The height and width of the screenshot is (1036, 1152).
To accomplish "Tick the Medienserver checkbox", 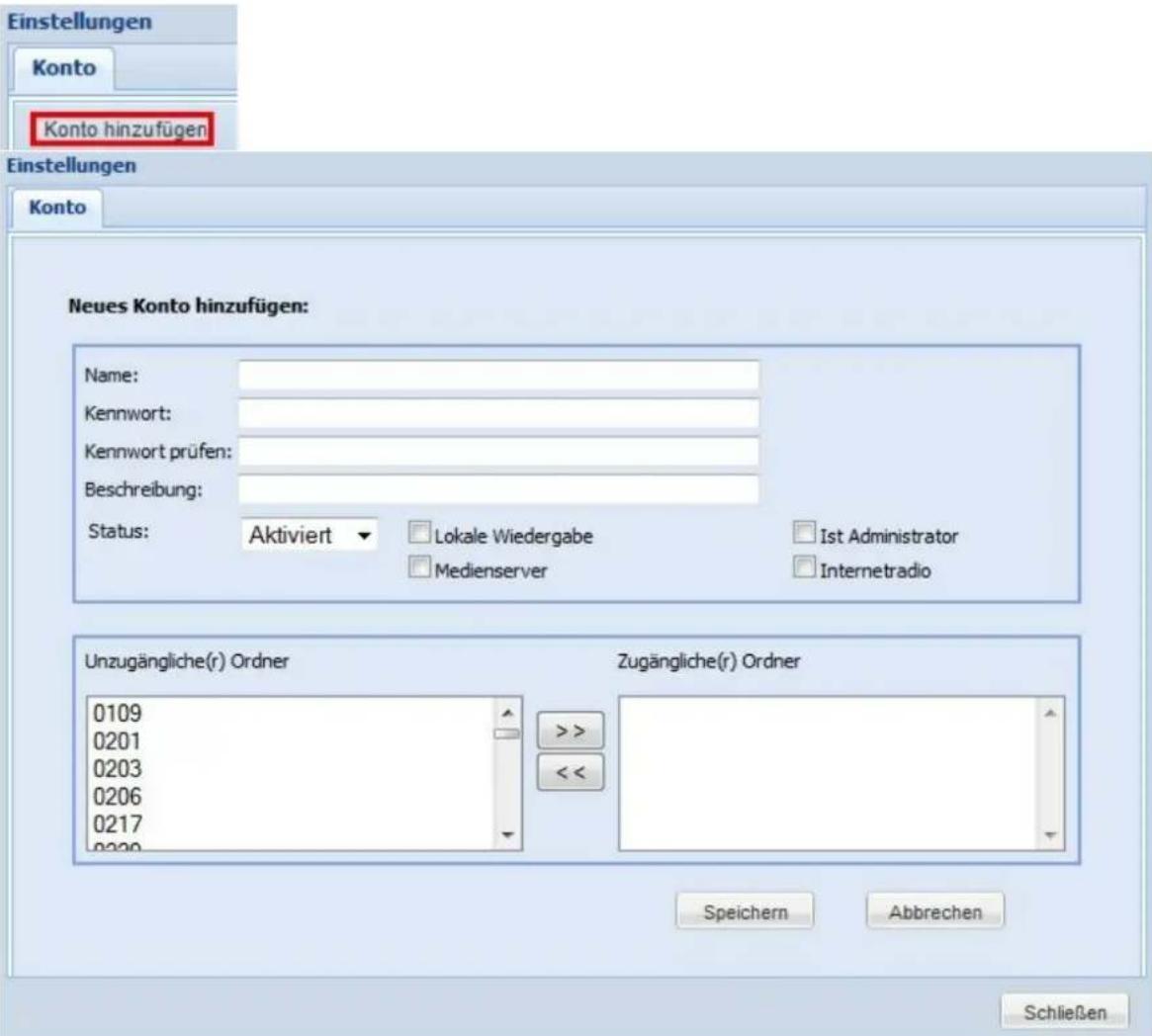I will (419, 566).
